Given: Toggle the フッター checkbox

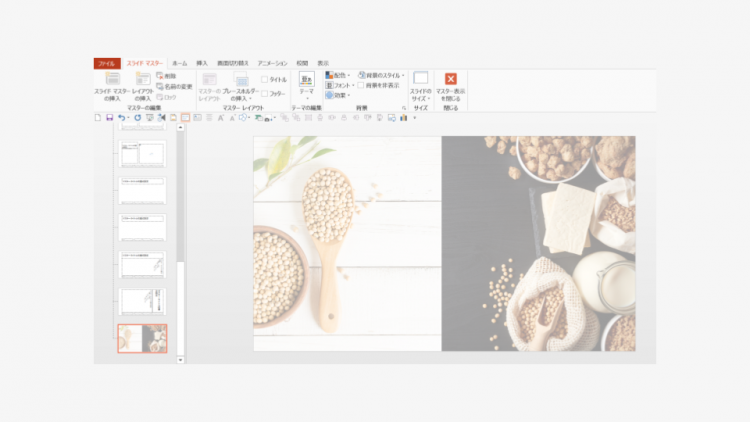Looking at the screenshot, I should tap(264, 93).
